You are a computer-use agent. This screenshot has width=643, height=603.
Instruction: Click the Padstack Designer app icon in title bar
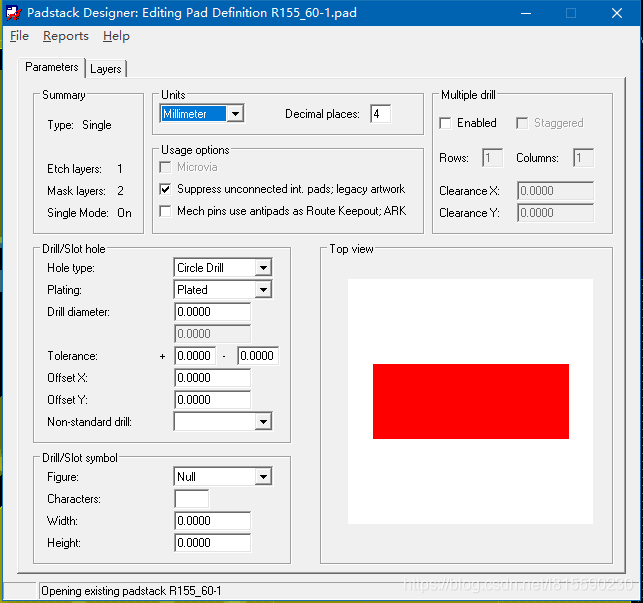click(14, 13)
